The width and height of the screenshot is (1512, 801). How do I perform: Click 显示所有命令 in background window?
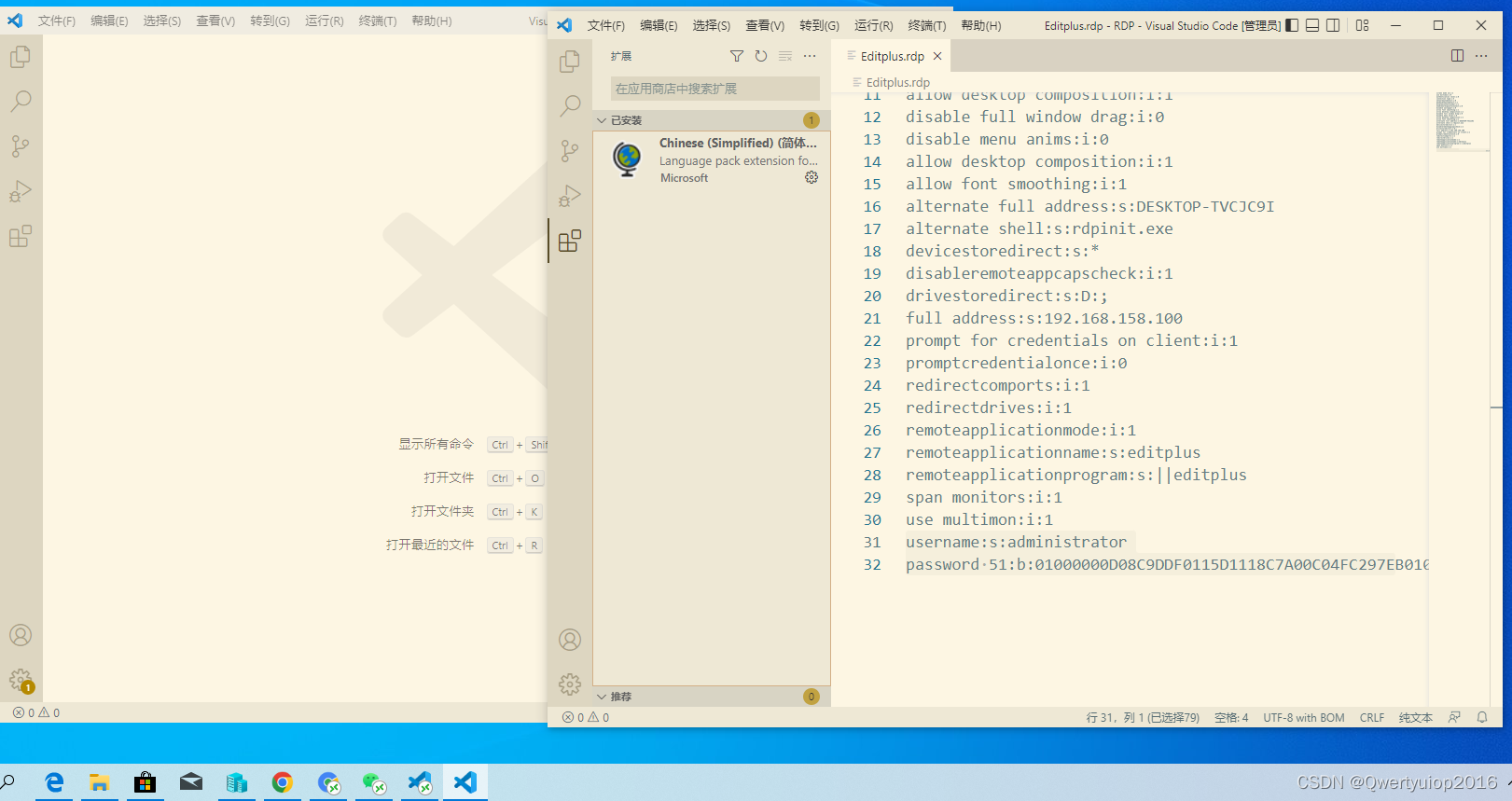tap(437, 444)
